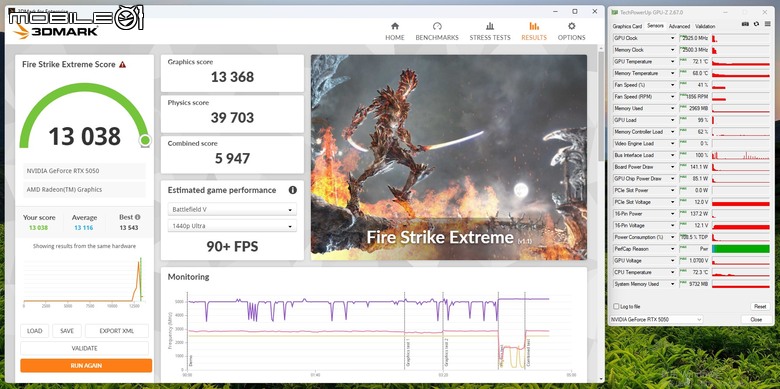Click the info icon next to Best

coord(137,217)
